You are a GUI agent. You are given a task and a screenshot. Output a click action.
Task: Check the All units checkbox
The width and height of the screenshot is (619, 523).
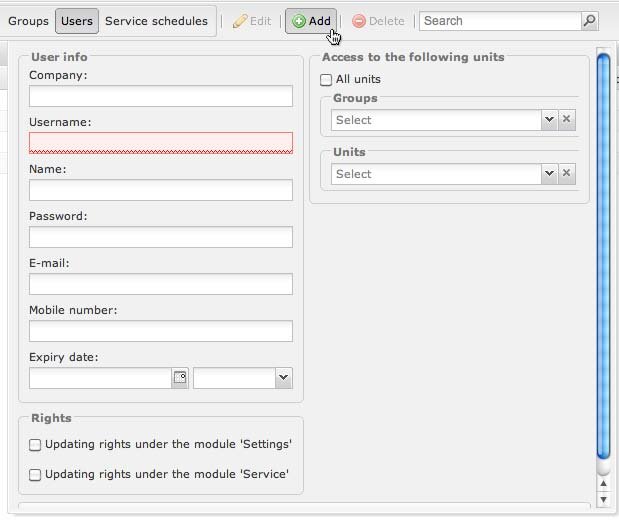coord(326,80)
